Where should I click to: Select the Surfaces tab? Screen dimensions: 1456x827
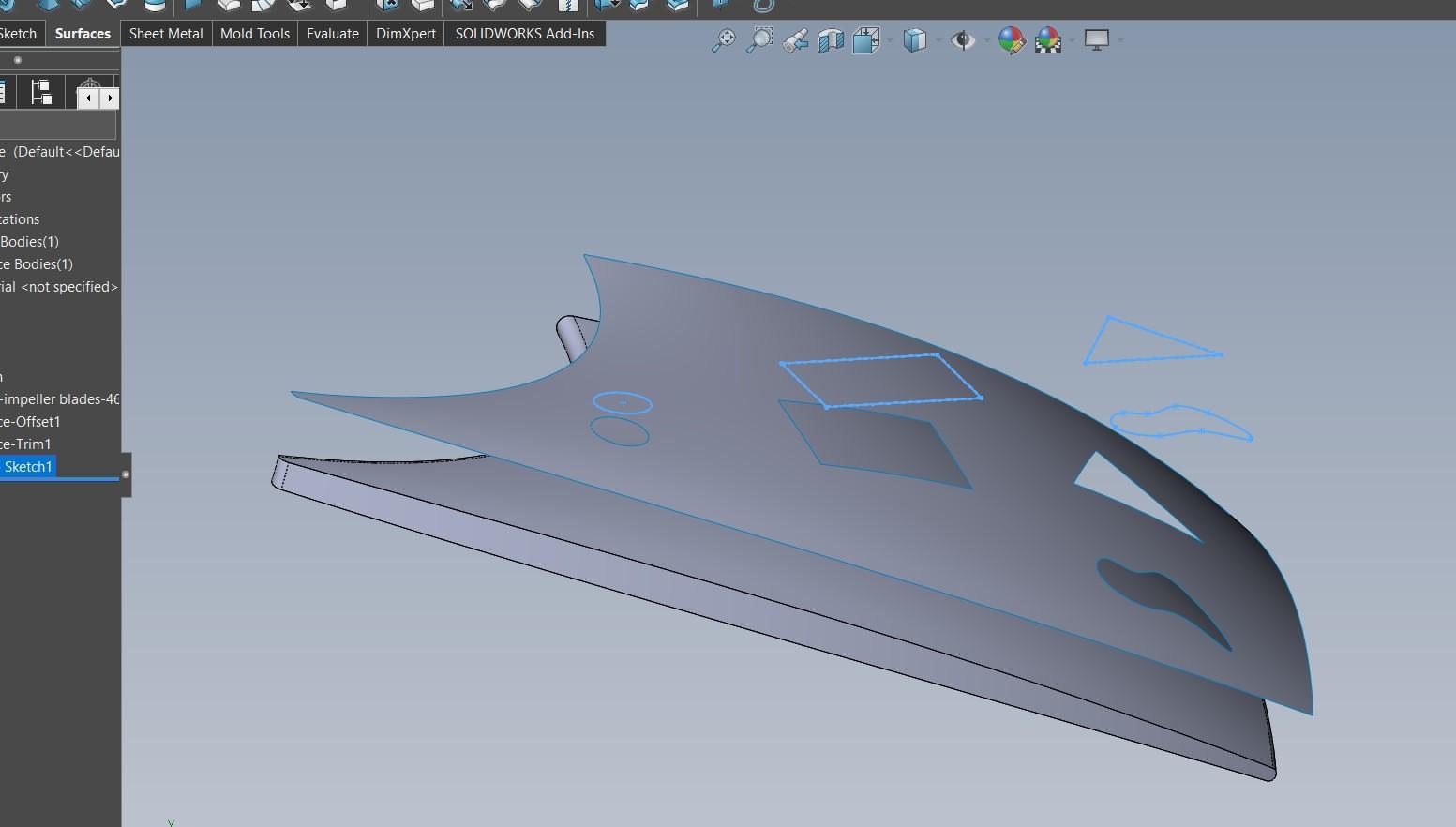point(83,34)
